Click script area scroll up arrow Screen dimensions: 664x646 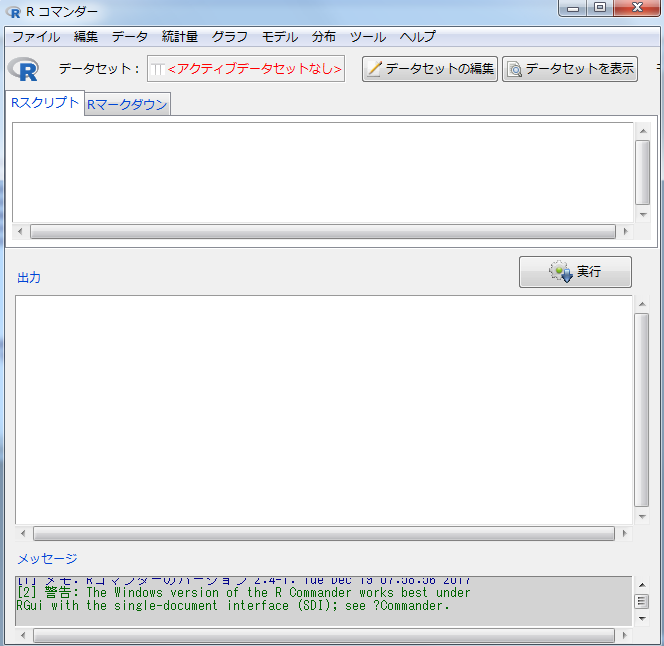click(x=643, y=131)
